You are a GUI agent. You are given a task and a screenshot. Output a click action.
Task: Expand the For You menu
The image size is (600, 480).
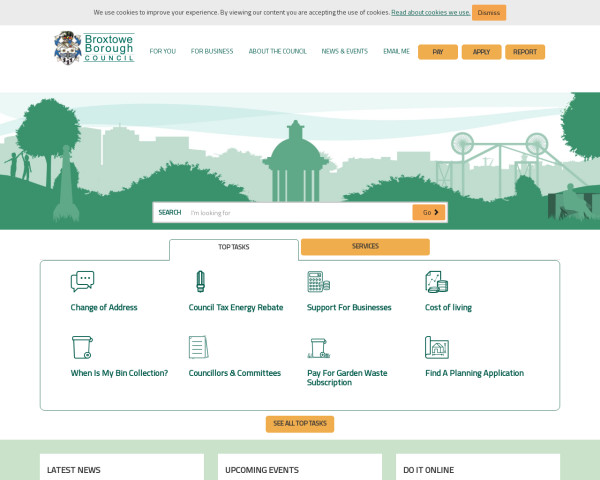[x=162, y=51]
